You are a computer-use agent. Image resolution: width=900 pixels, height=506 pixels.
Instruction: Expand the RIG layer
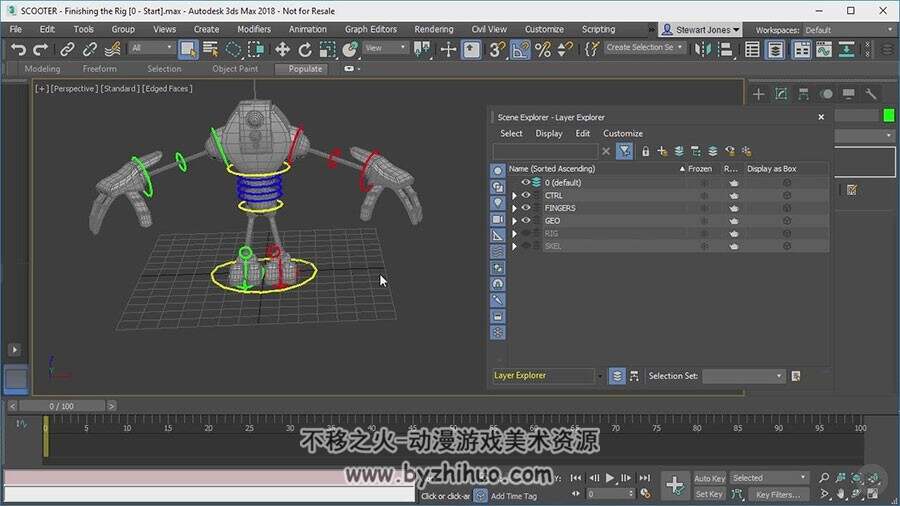click(514, 233)
